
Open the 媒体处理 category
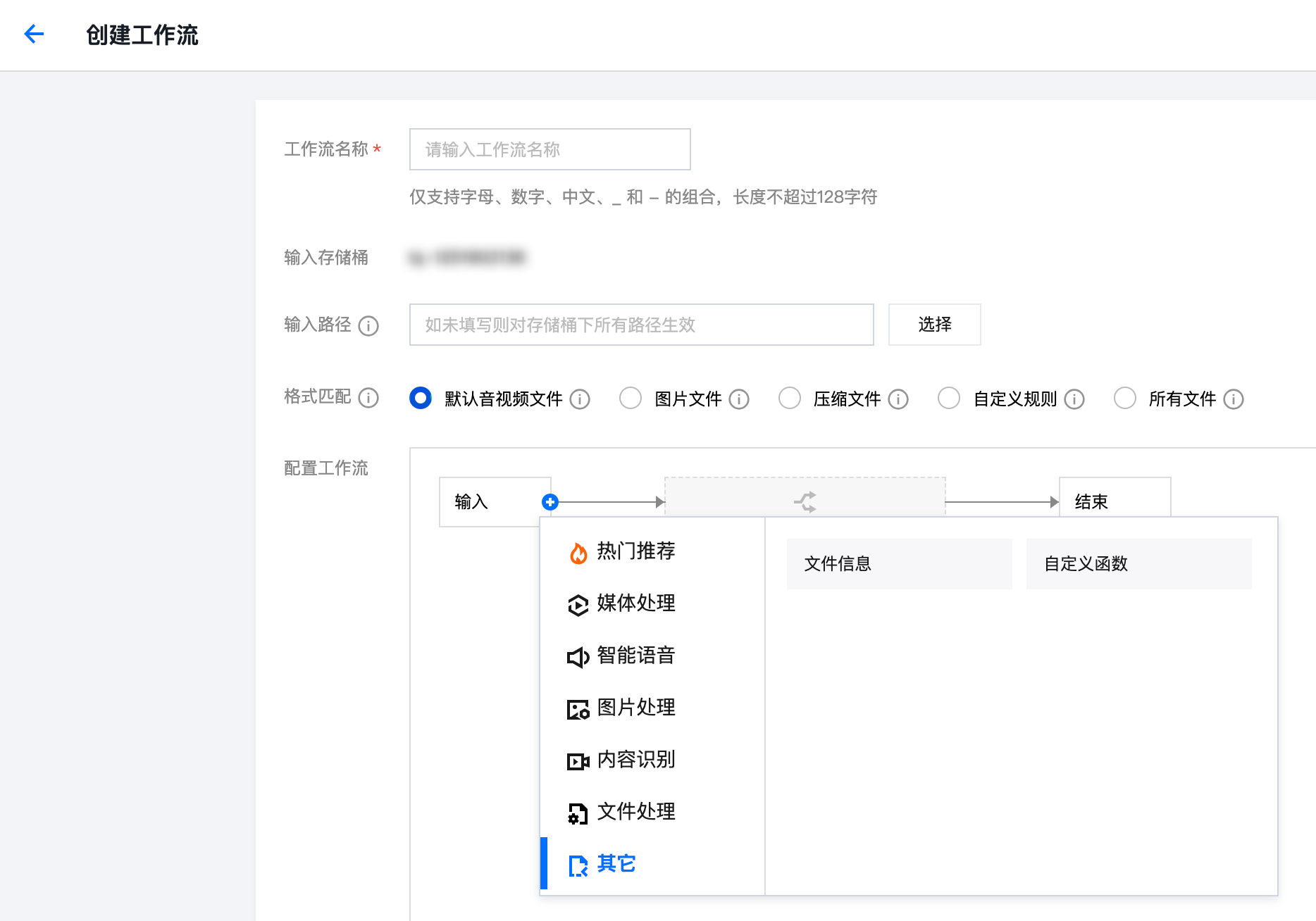point(635,603)
